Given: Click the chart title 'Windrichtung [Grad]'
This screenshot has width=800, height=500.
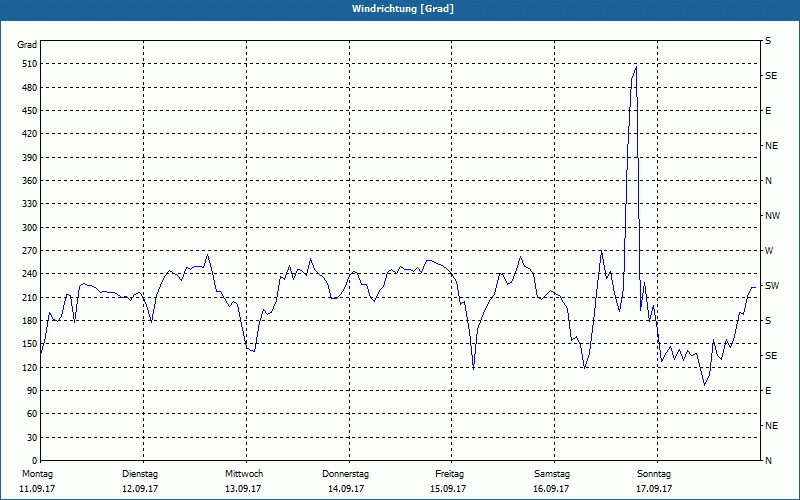Looking at the screenshot, I should coord(403,9).
